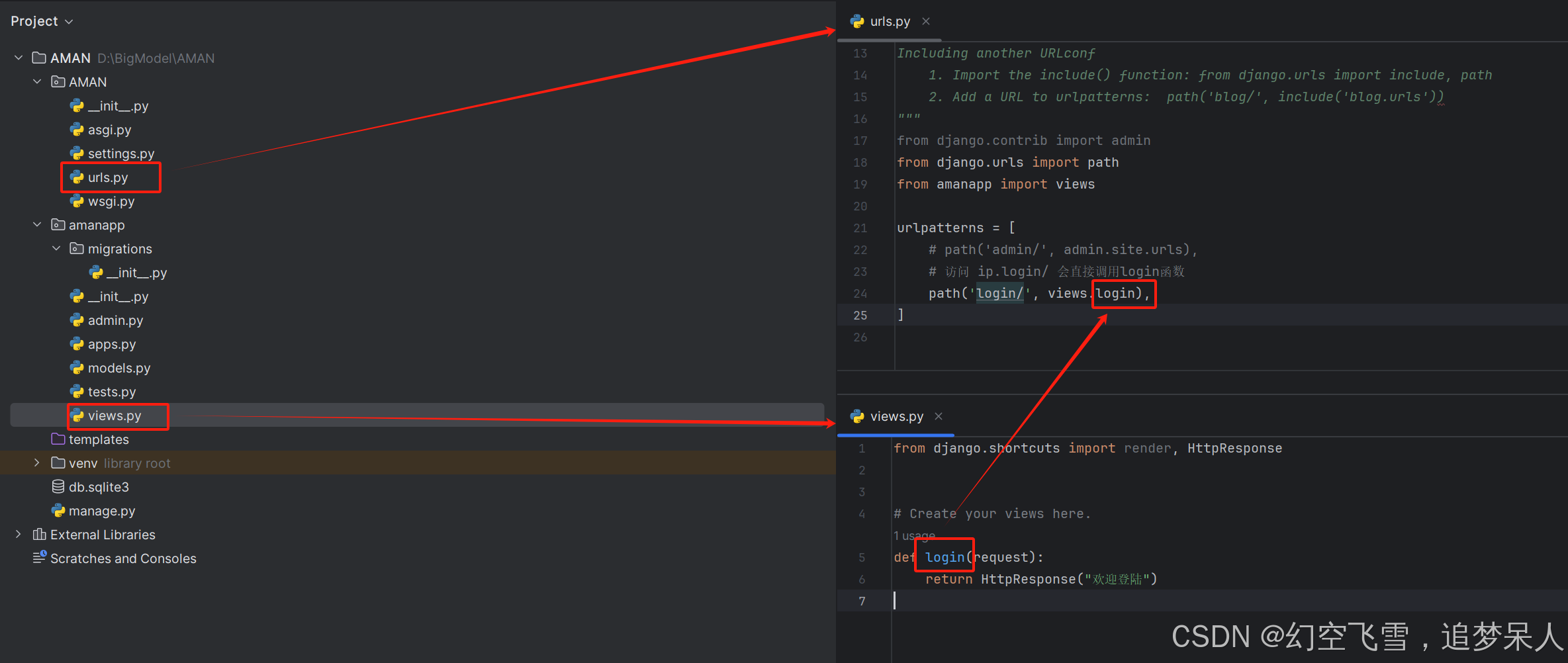The height and width of the screenshot is (663, 1568).
Task: Click line number 24 in urls.py gutter
Action: pyautogui.click(x=860, y=293)
